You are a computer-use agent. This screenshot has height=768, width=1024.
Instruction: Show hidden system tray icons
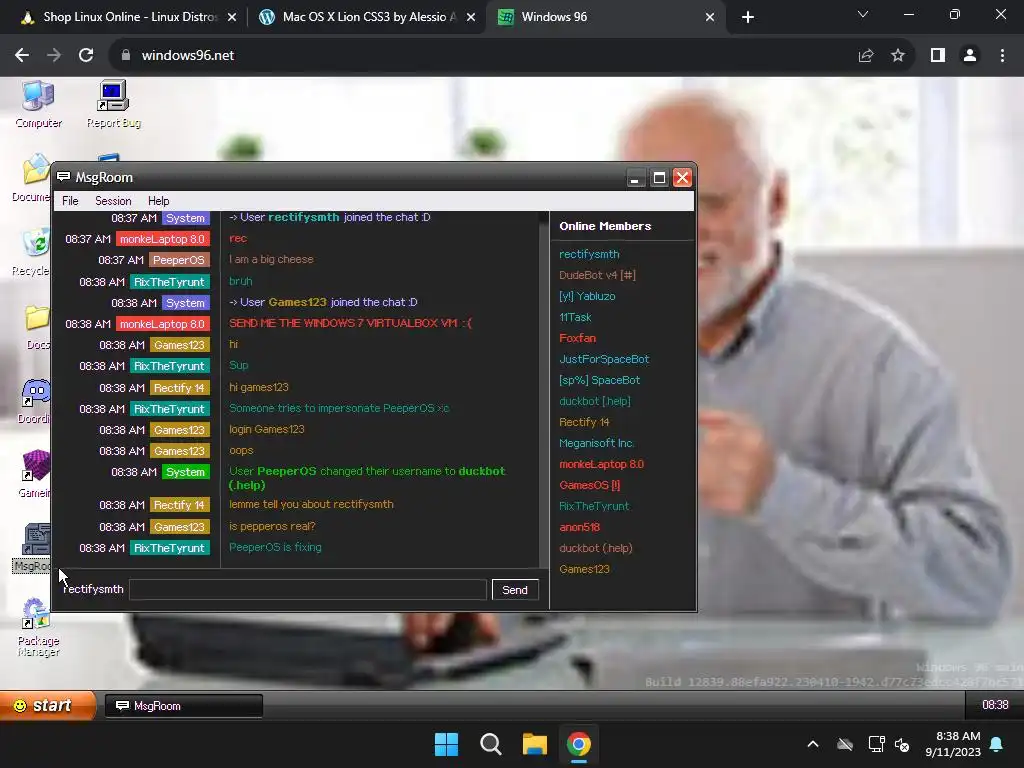[813, 744]
